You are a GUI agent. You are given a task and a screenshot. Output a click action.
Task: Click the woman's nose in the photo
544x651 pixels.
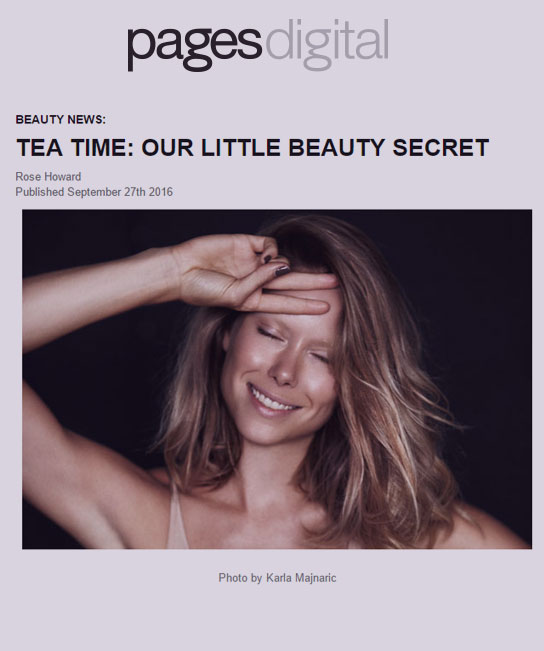click(x=284, y=370)
